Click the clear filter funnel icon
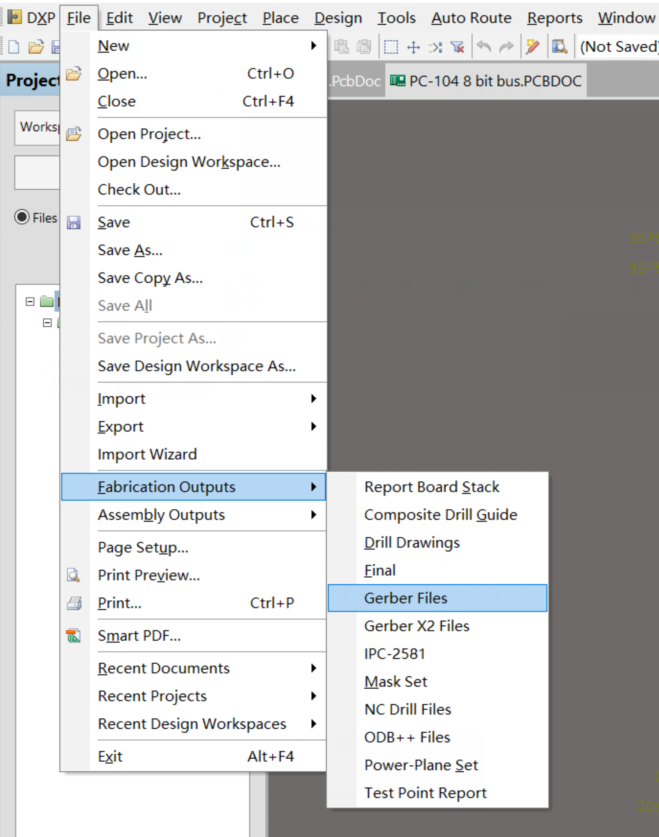The image size is (659, 837). (457, 47)
